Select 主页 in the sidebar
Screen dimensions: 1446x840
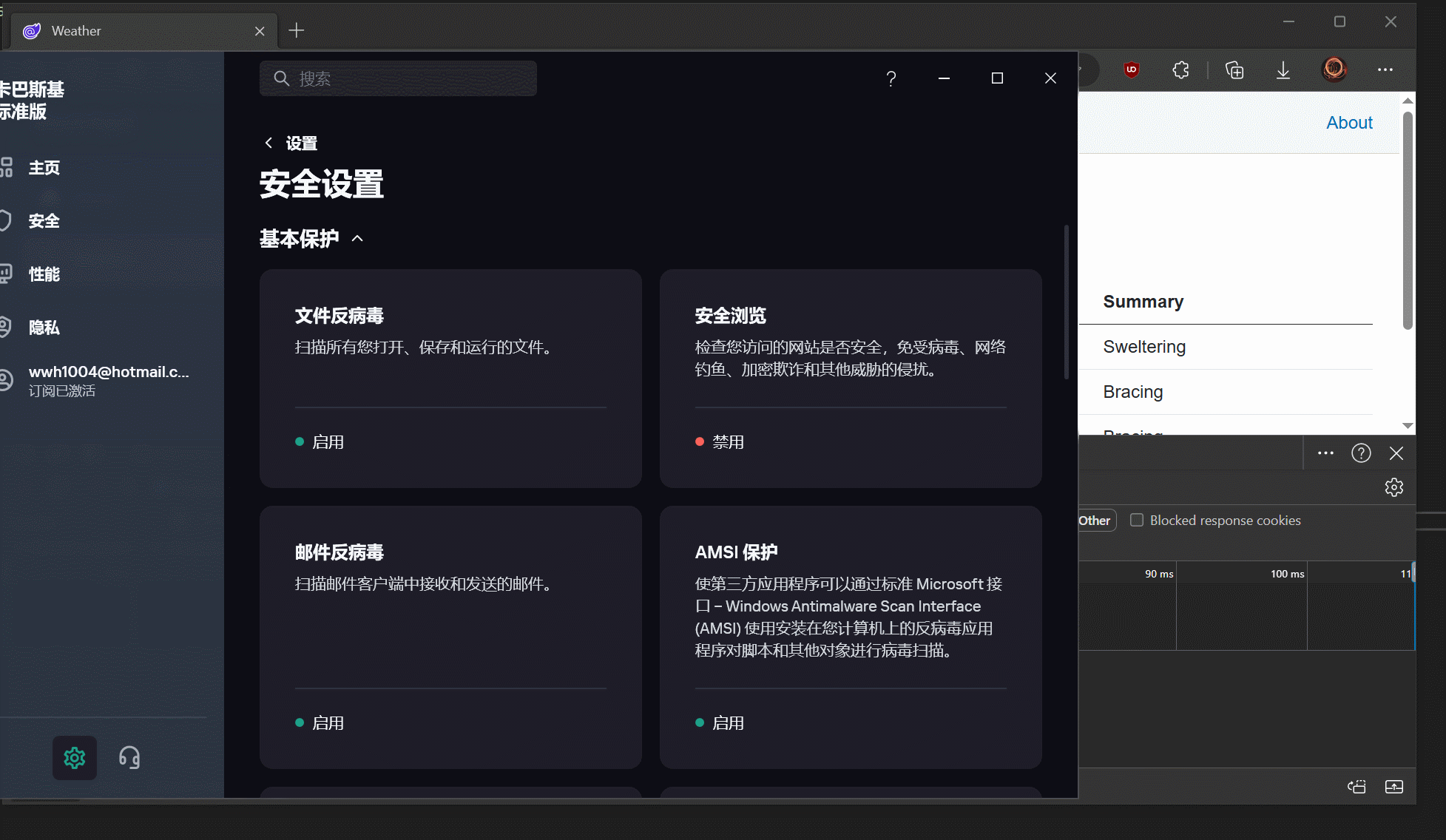(44, 168)
